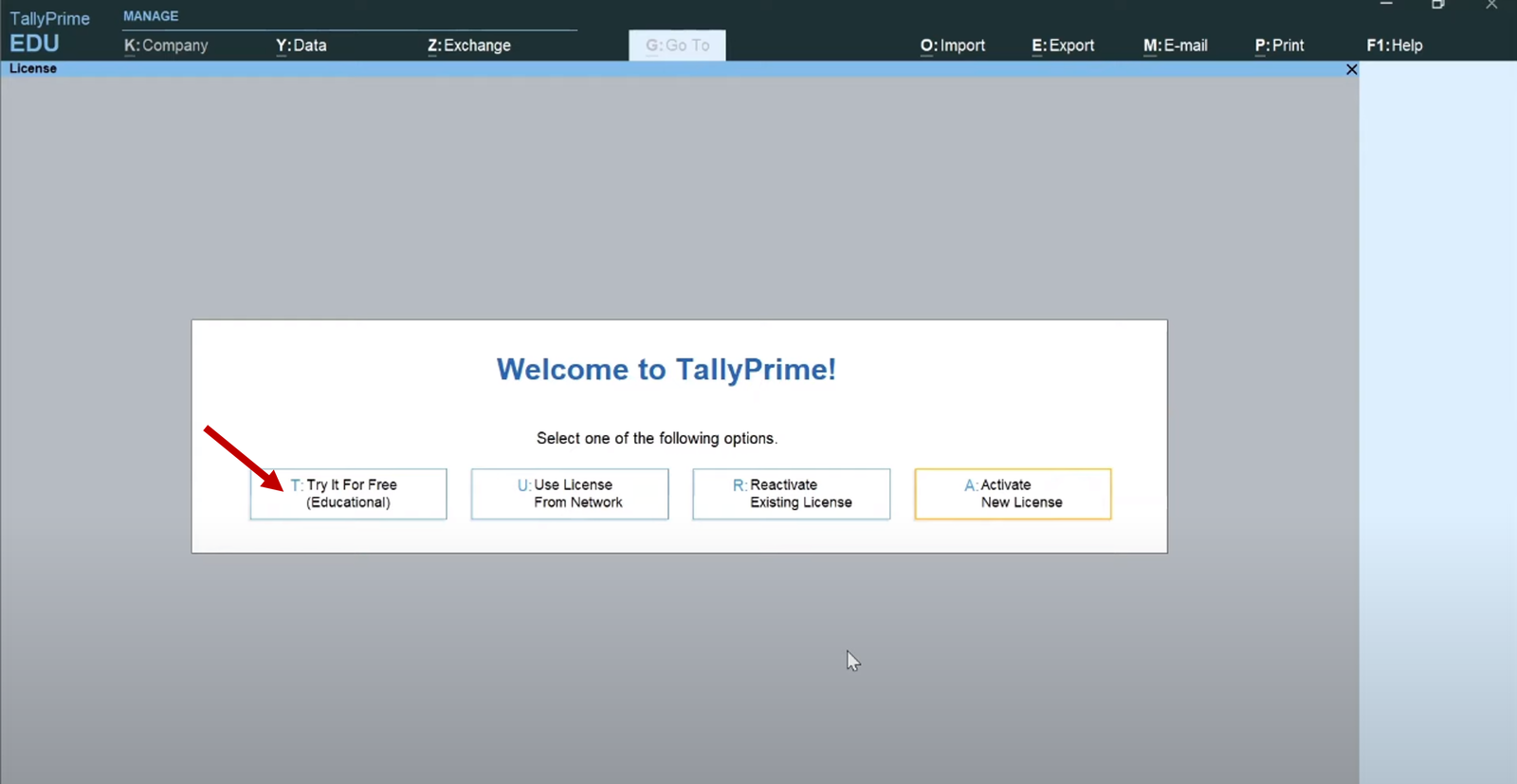The width and height of the screenshot is (1517, 784).
Task: Click the License title label
Action: 33,68
